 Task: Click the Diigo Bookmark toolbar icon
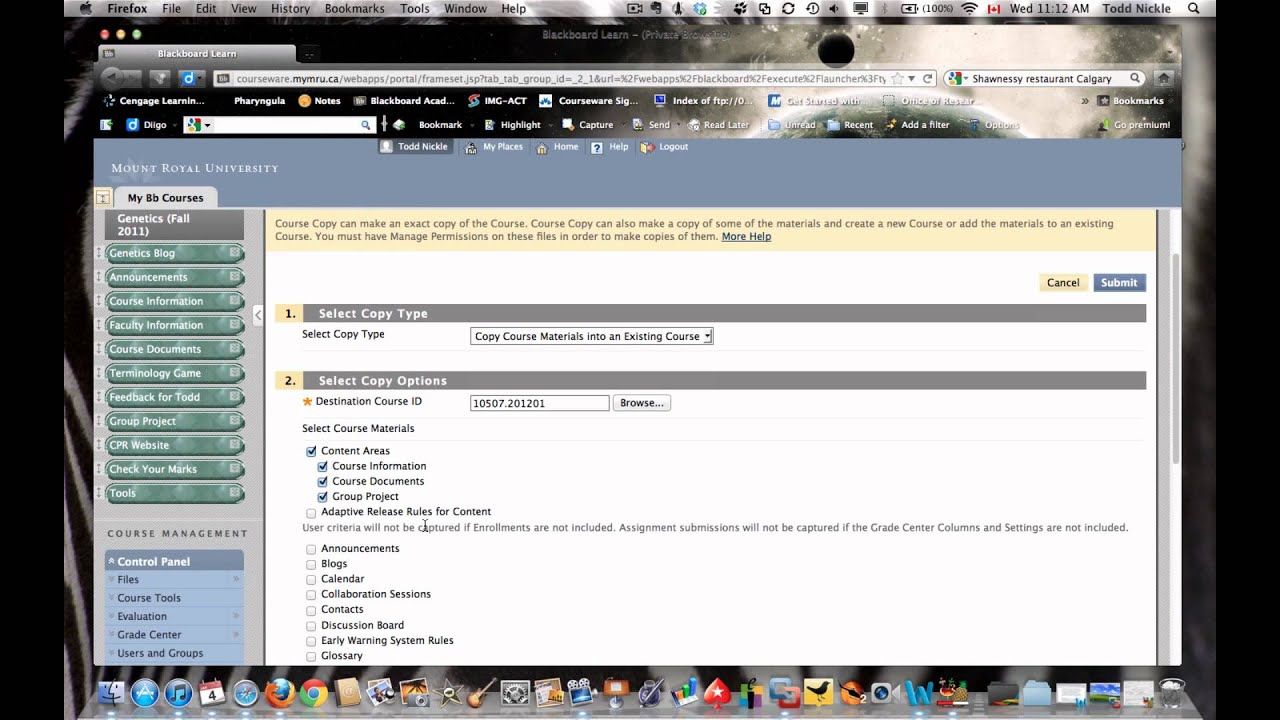point(399,125)
